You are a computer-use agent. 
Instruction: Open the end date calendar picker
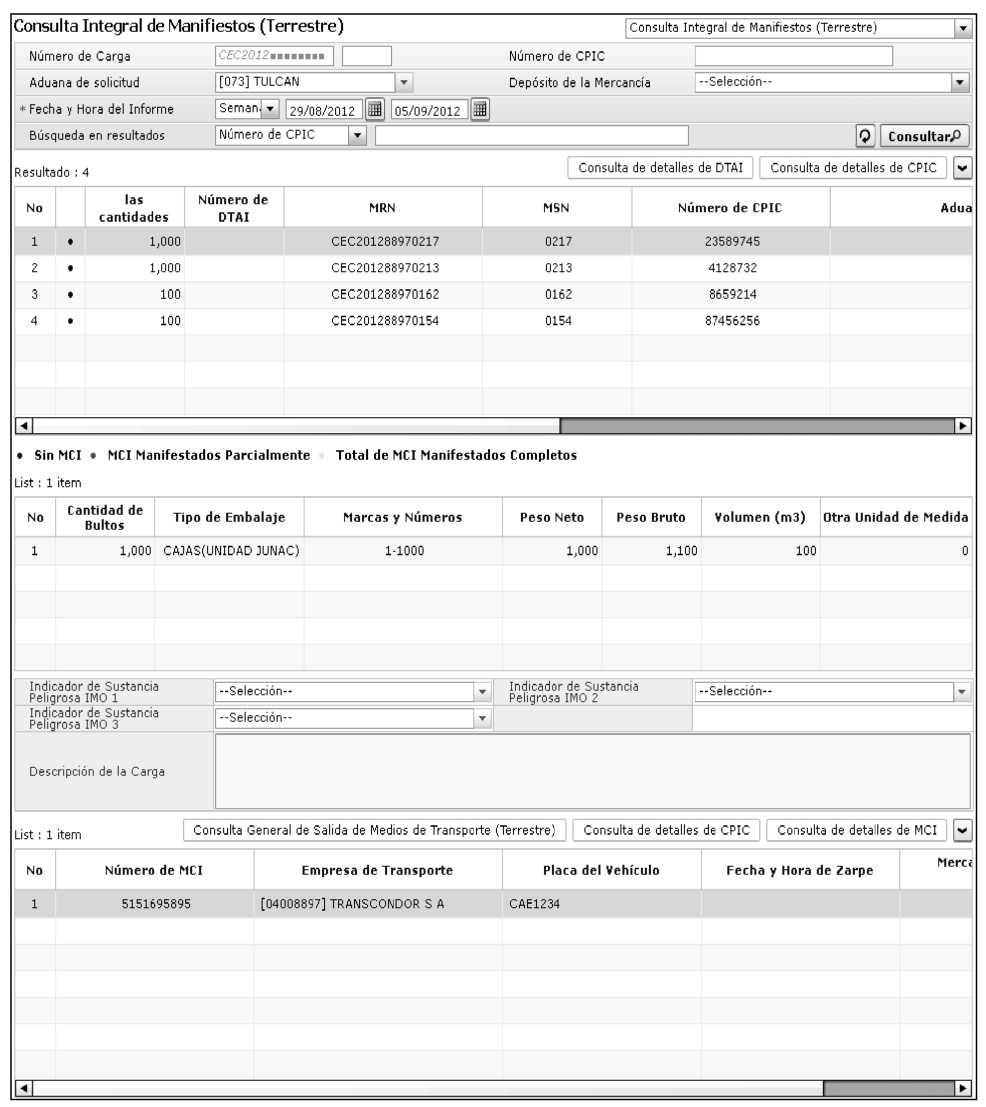tap(480, 109)
